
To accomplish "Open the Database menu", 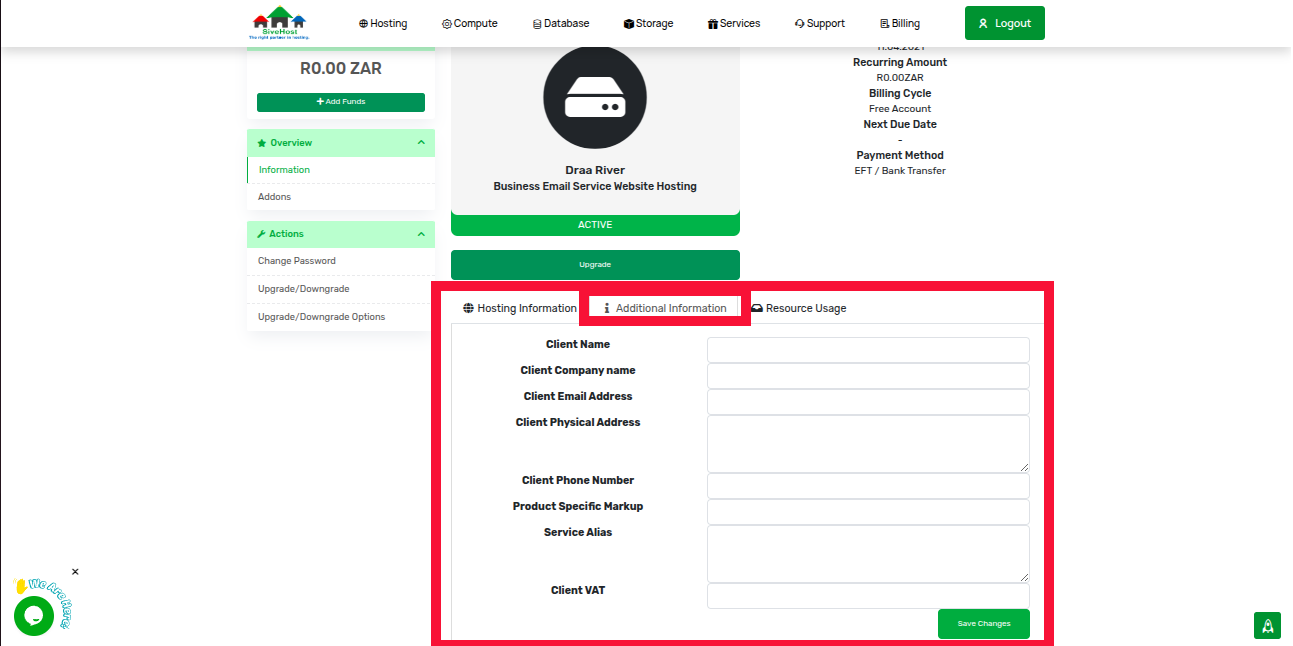I will [561, 23].
